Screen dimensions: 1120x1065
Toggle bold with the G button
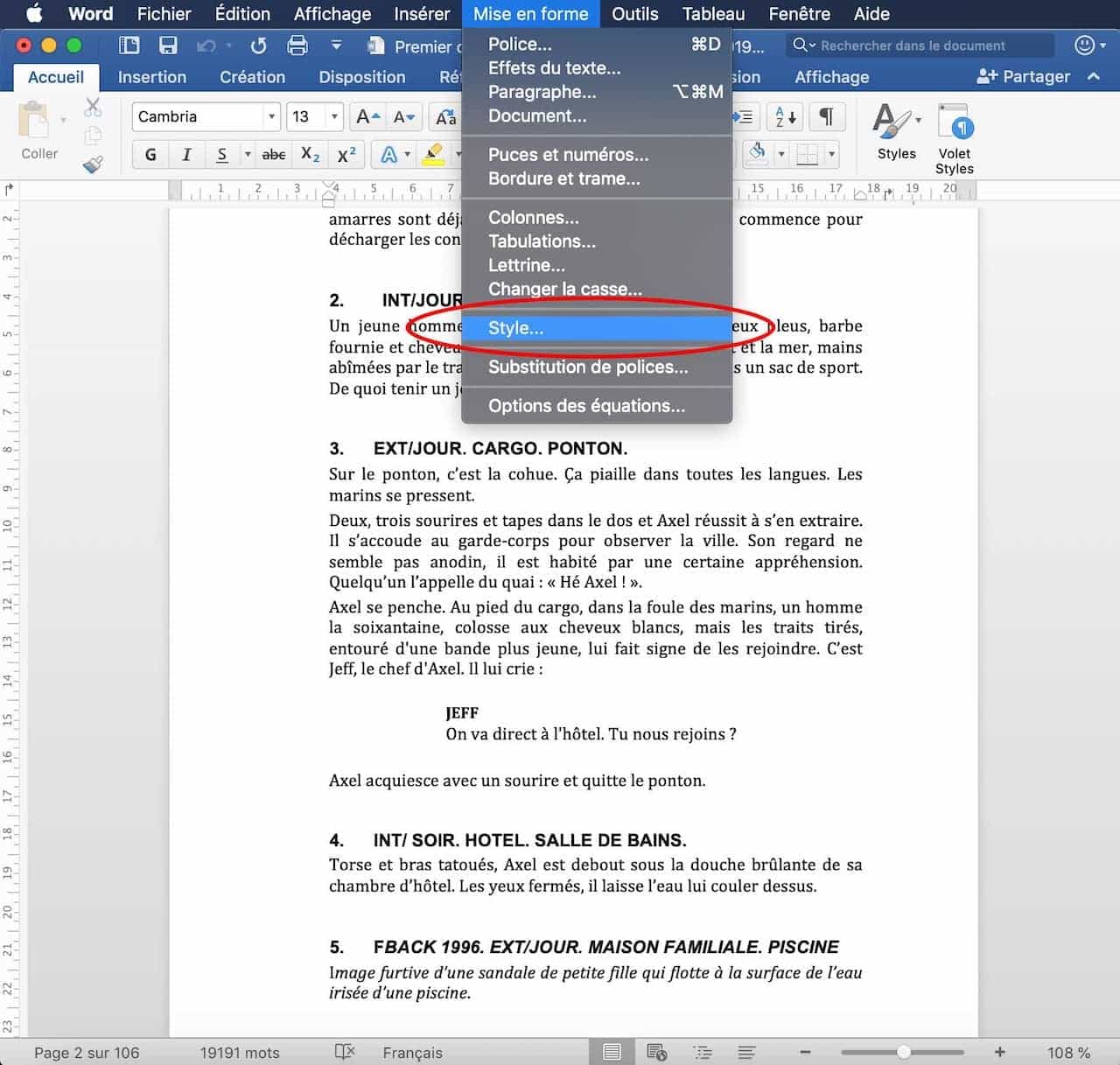click(150, 155)
